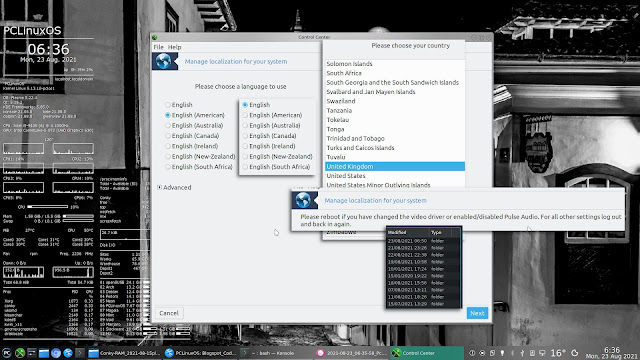Select English (New-Zealand) in left language list
Image resolution: width=640 pixels, height=360 pixels.
pyautogui.click(x=167, y=157)
